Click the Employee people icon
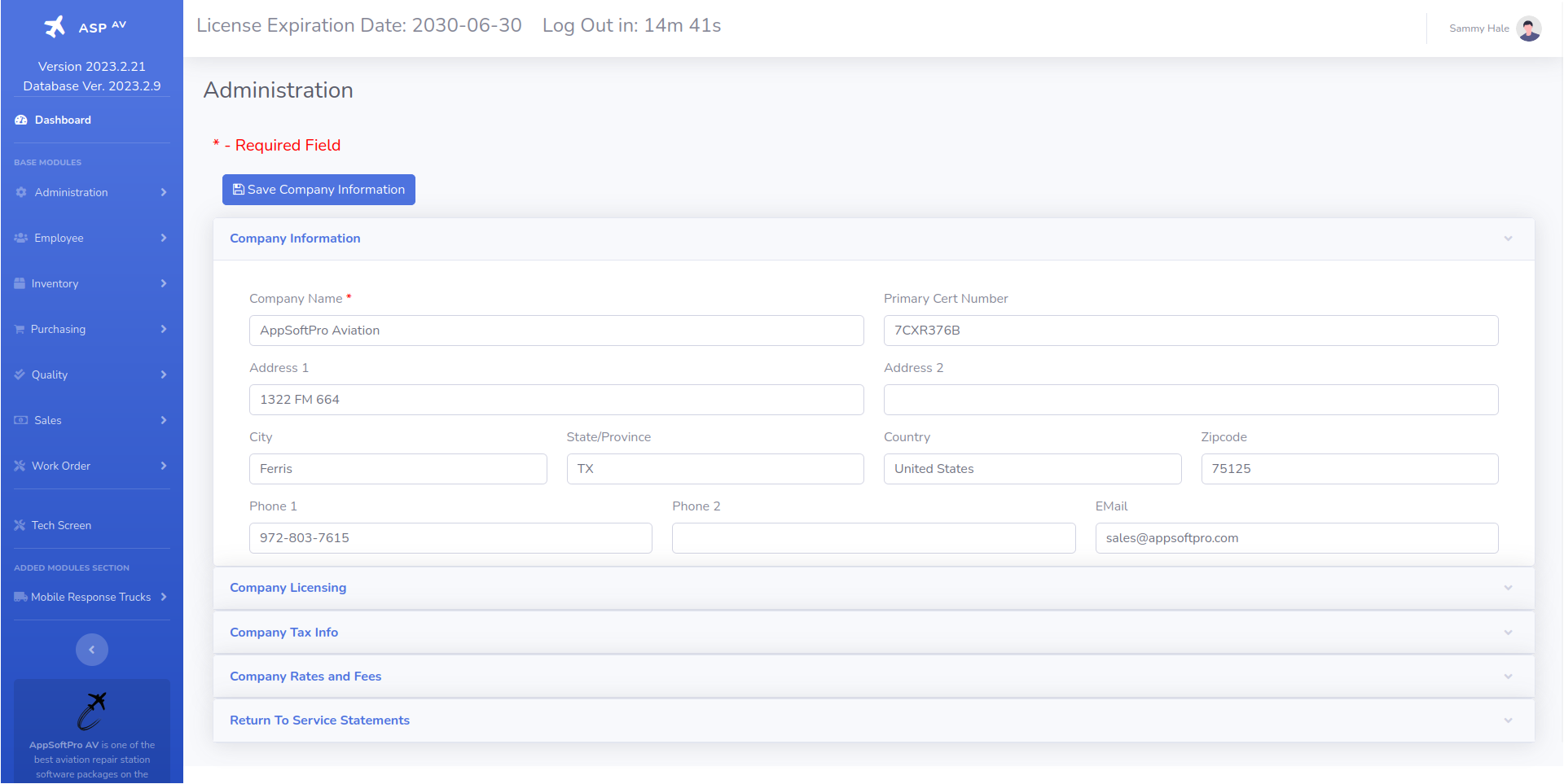Screen dimensions: 1564x784 click(x=21, y=238)
